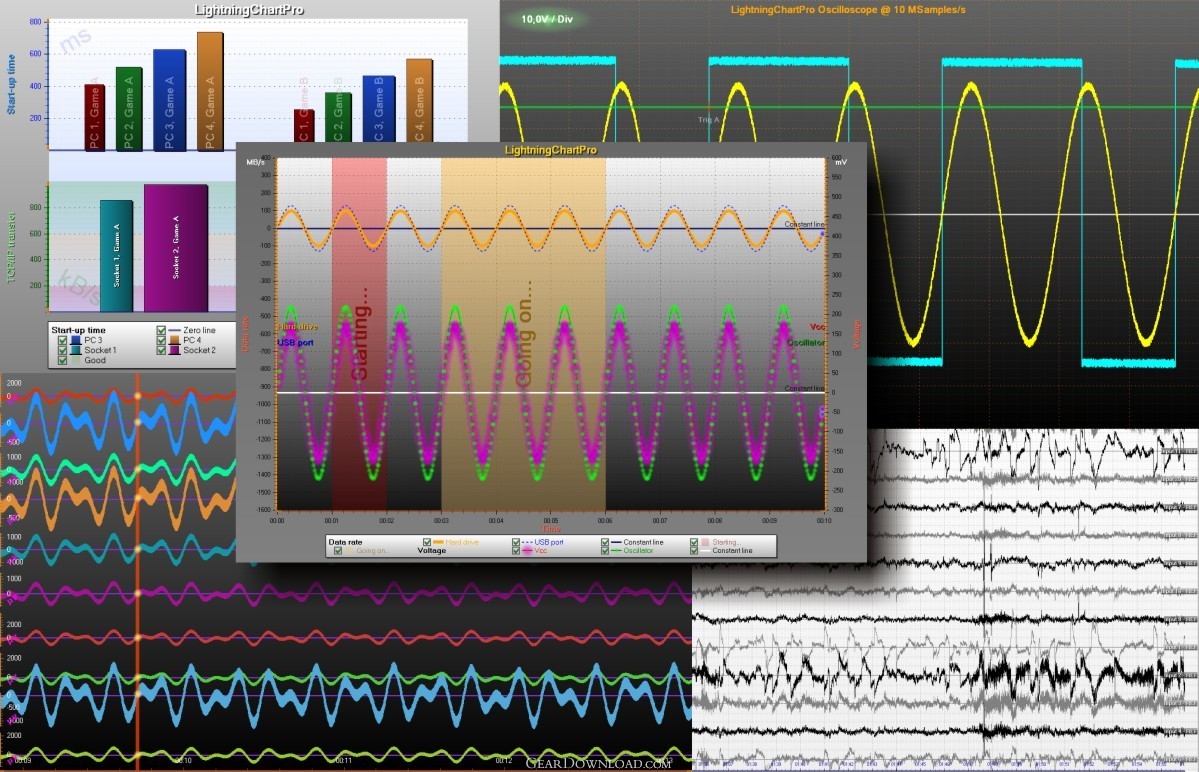The image size is (1199, 772).
Task: Click the Data rate legend heading
Action: click(346, 542)
